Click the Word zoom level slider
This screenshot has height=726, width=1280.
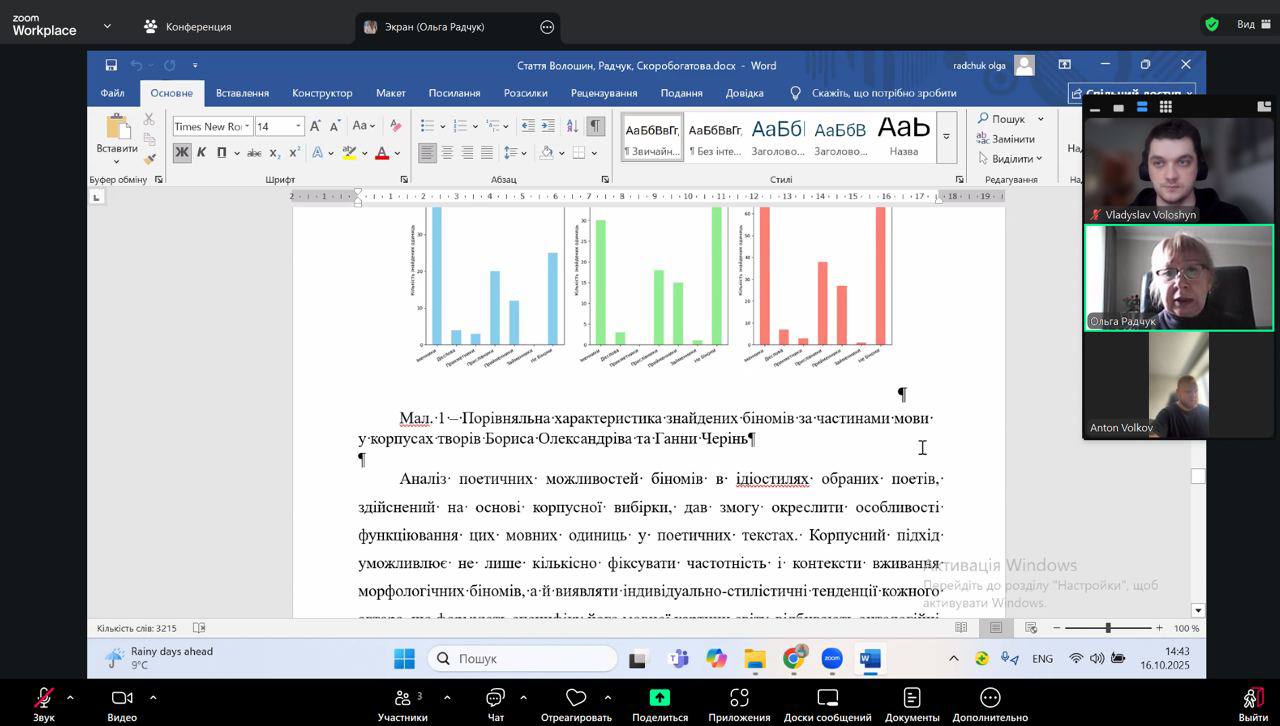1107,628
